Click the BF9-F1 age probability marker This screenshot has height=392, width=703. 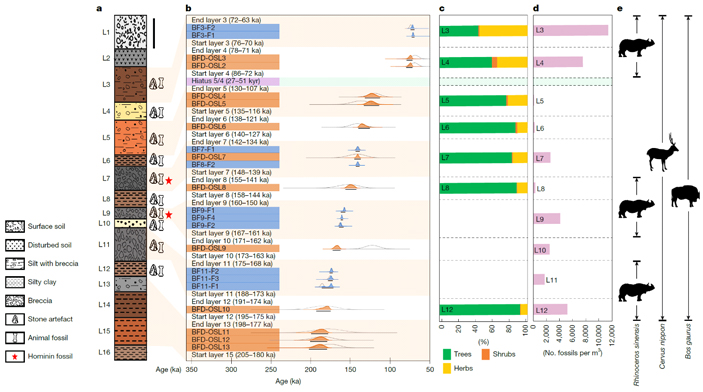point(344,210)
